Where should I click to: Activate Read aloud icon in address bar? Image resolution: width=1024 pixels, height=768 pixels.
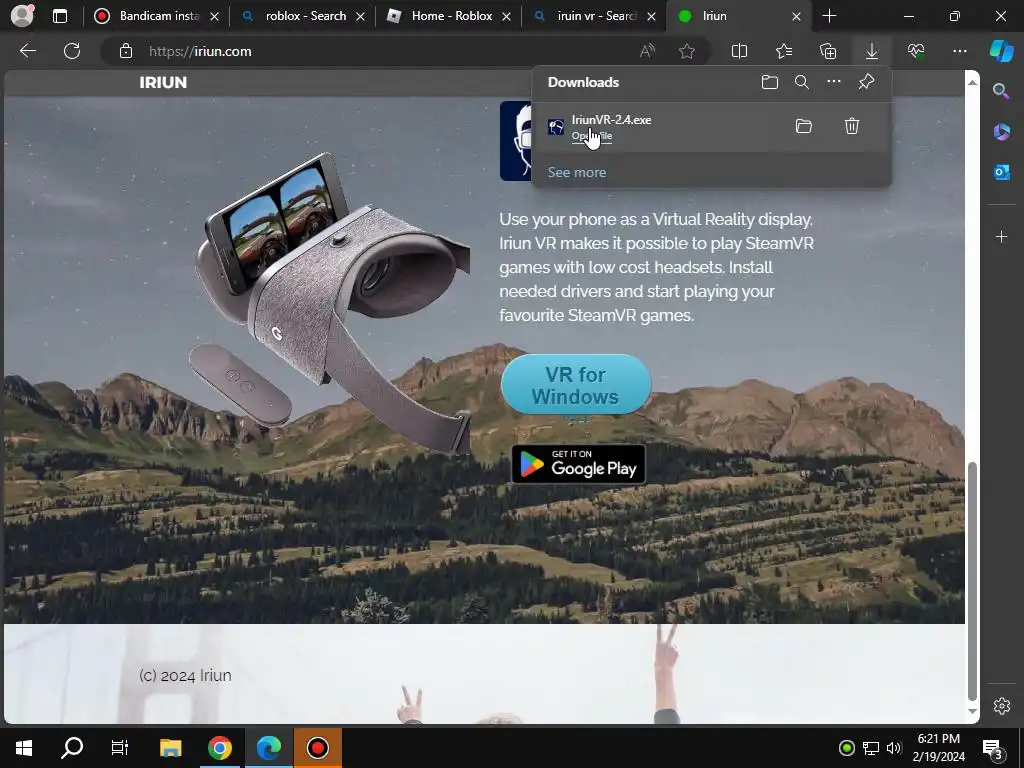pos(647,51)
